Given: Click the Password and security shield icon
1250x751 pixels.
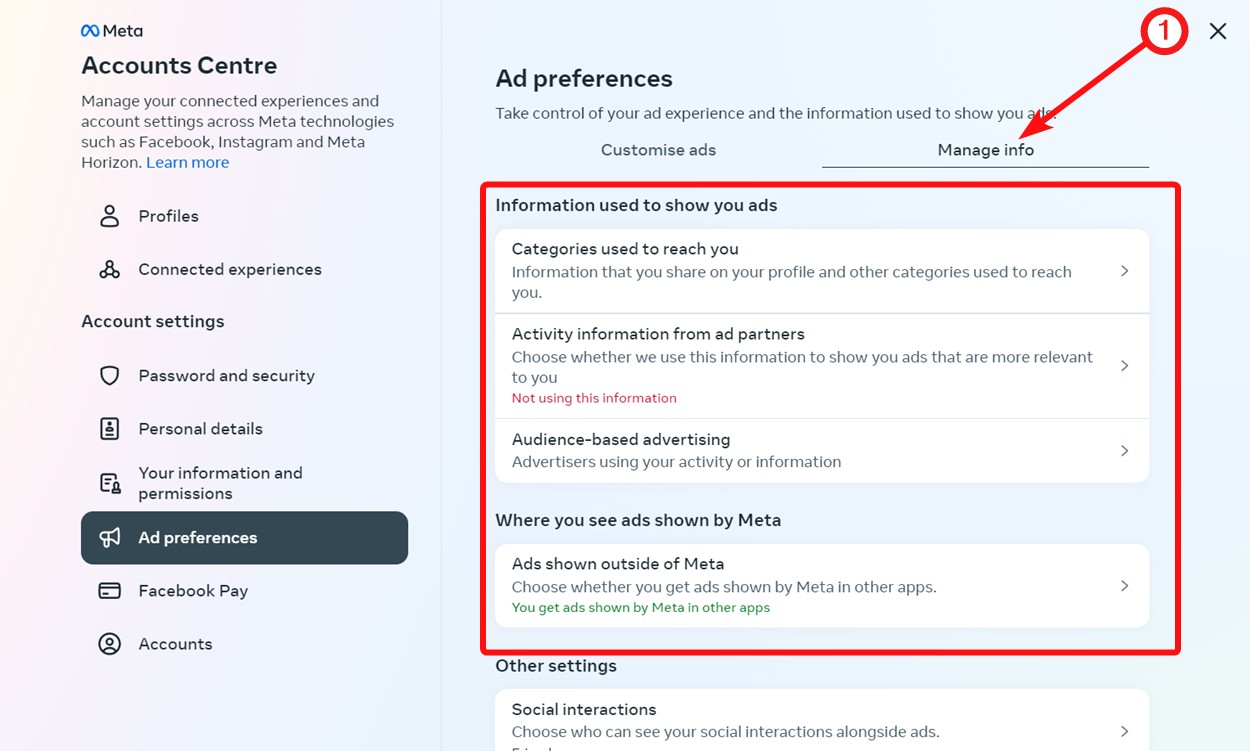Looking at the screenshot, I should (x=108, y=376).
